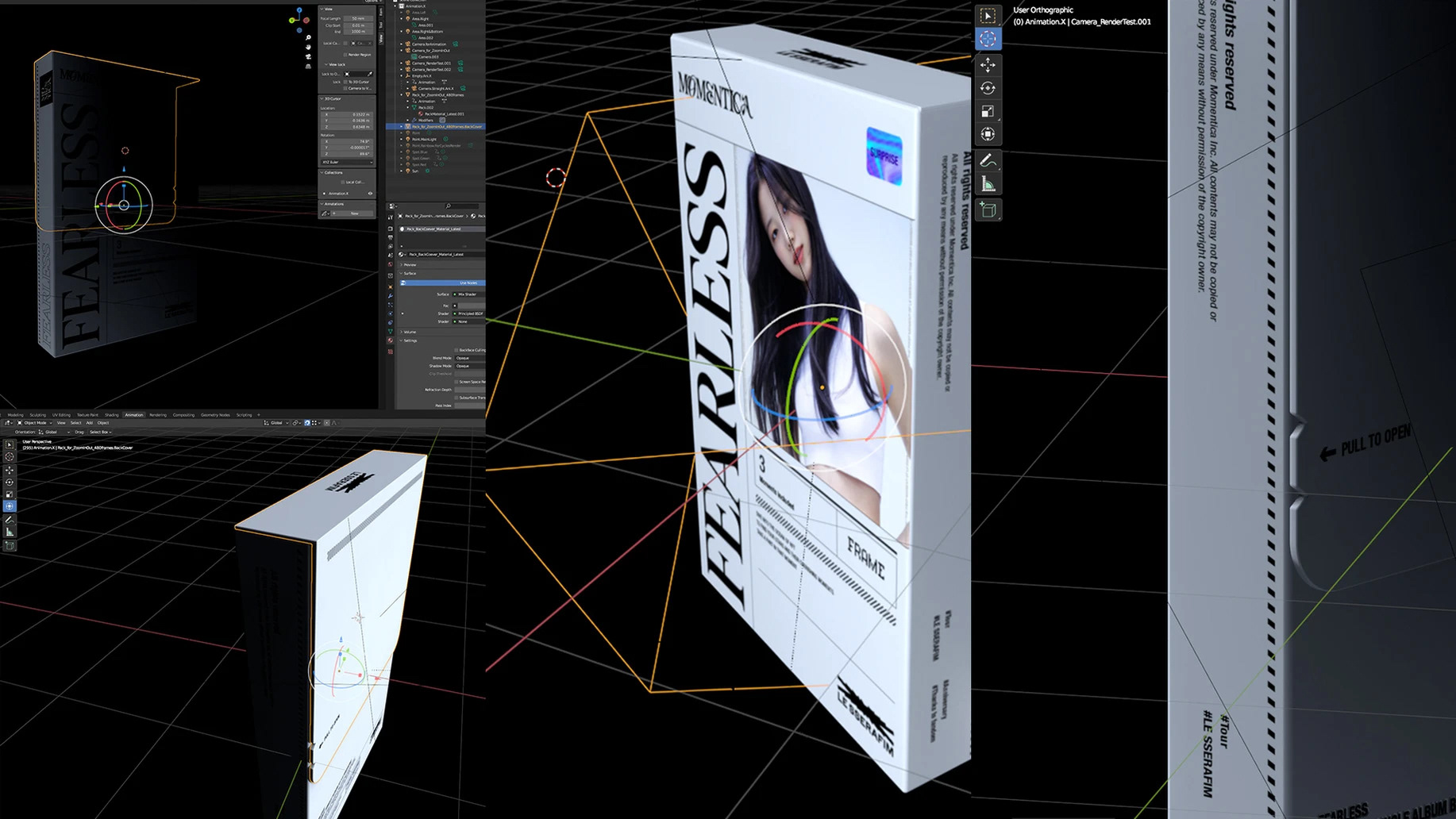This screenshot has width=1456, height=819.
Task: Toggle the Local Camera checkbox
Action: click(345, 43)
